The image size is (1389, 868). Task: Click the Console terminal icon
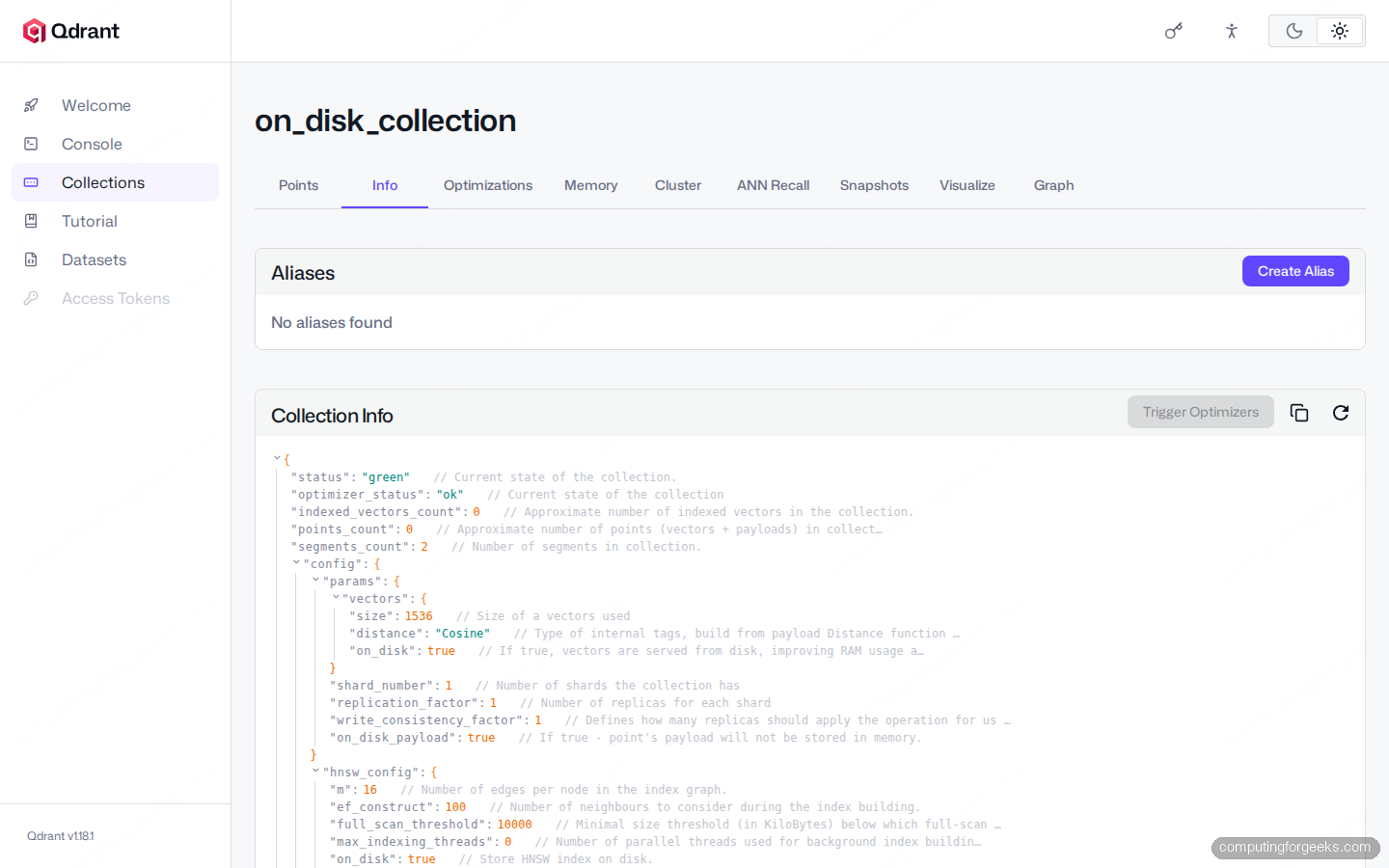[x=31, y=144]
